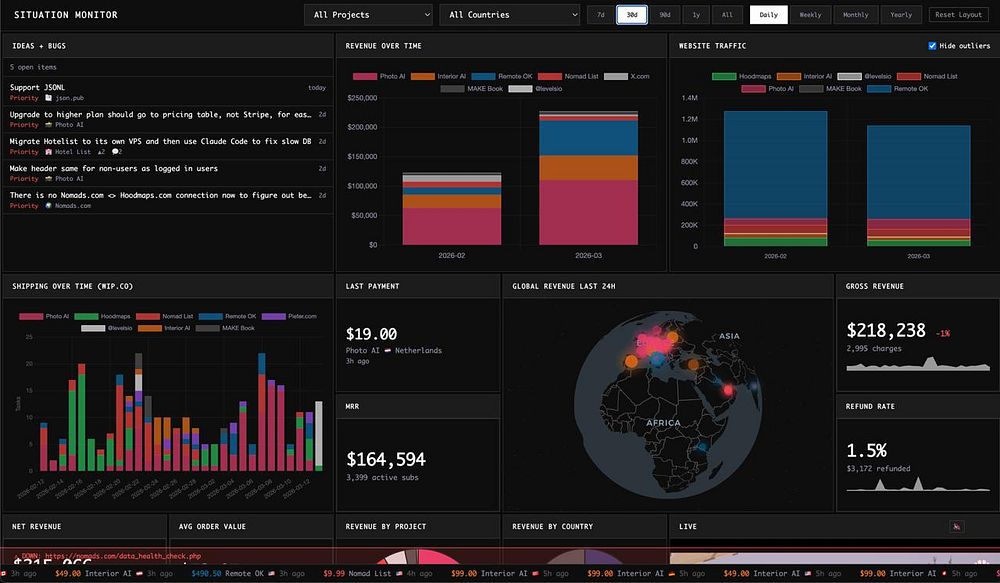Click the mute icon in Live panel header

(x=956, y=526)
